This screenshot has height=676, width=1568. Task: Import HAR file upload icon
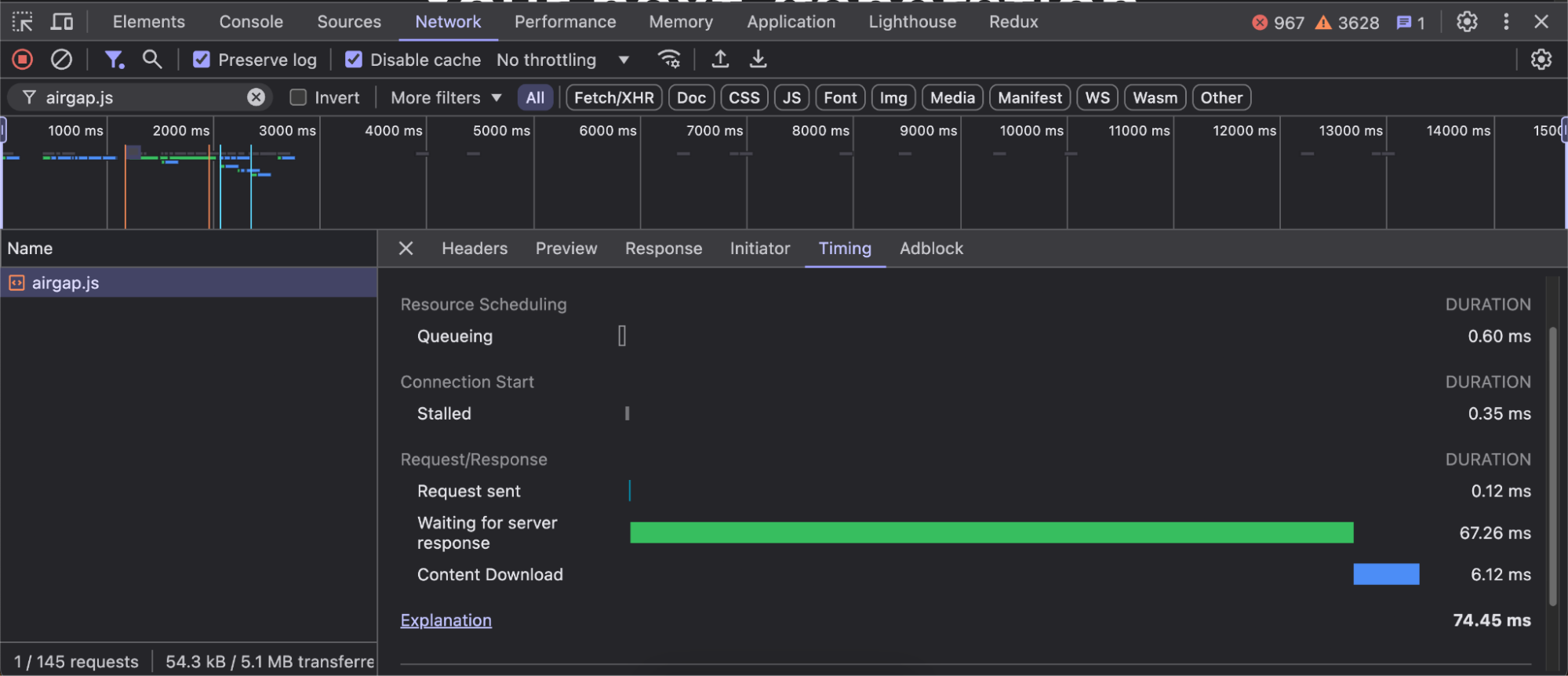[720, 59]
